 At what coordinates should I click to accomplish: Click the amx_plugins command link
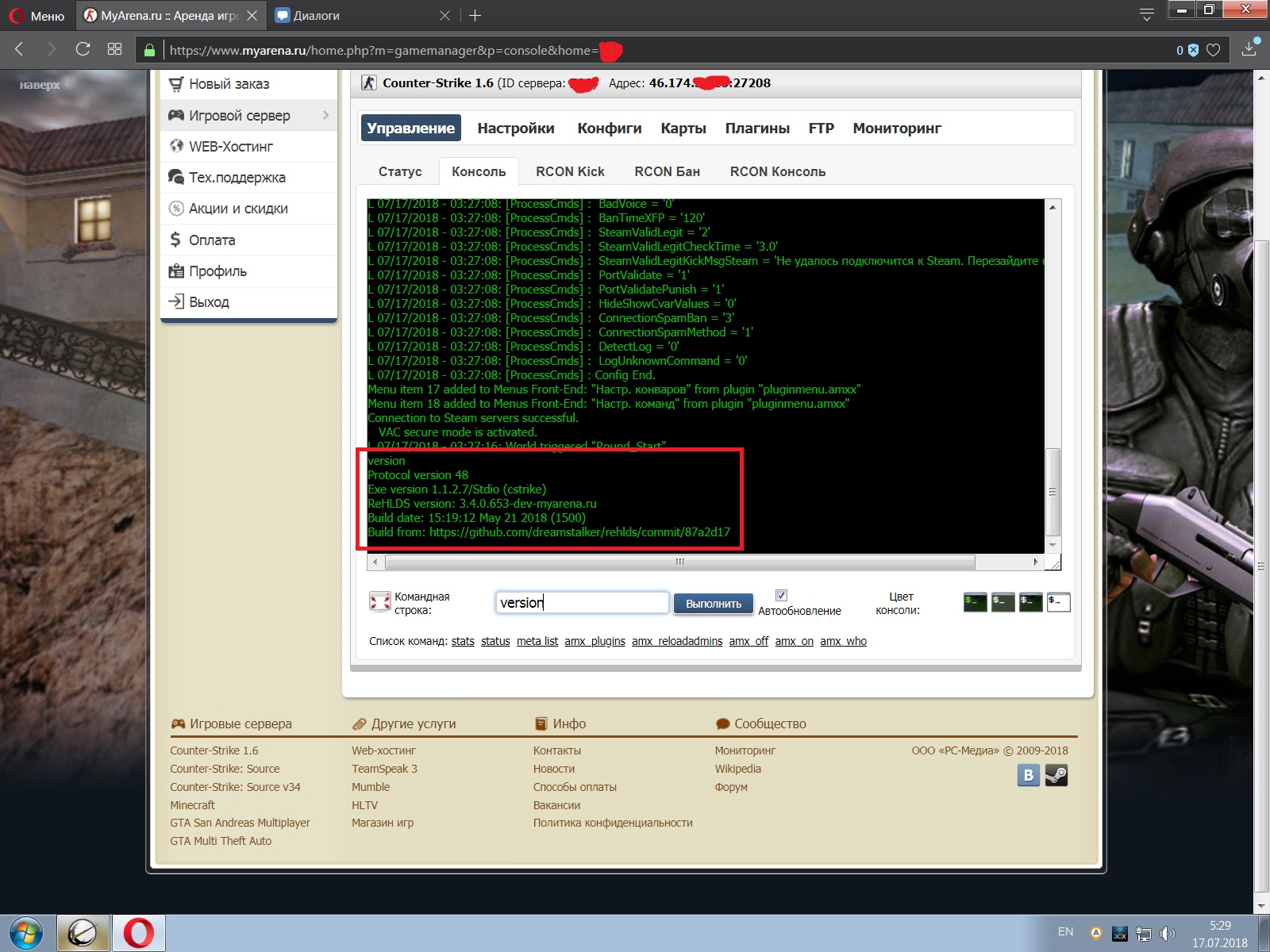[x=595, y=641]
